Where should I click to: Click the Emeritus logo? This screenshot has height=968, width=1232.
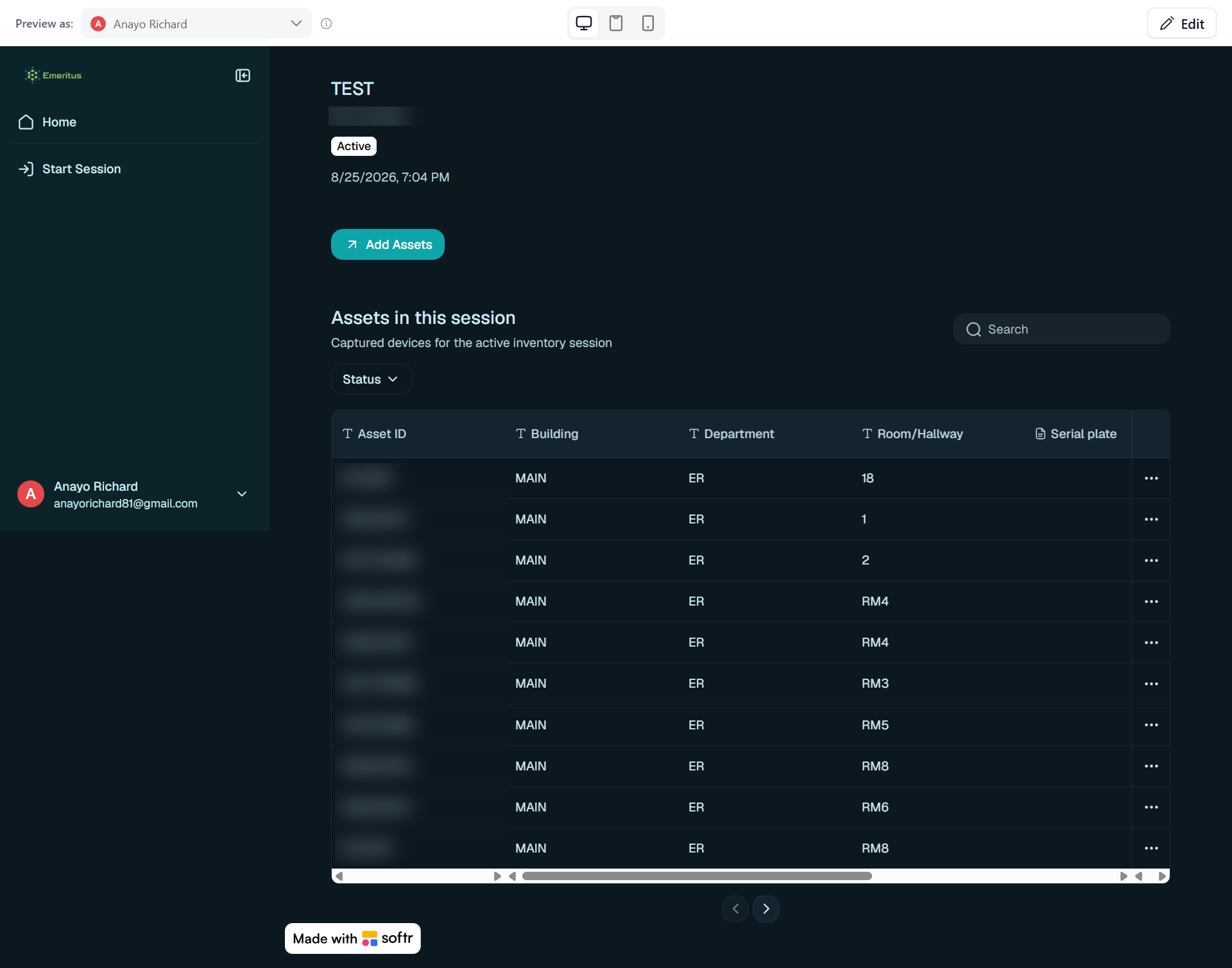pos(53,75)
